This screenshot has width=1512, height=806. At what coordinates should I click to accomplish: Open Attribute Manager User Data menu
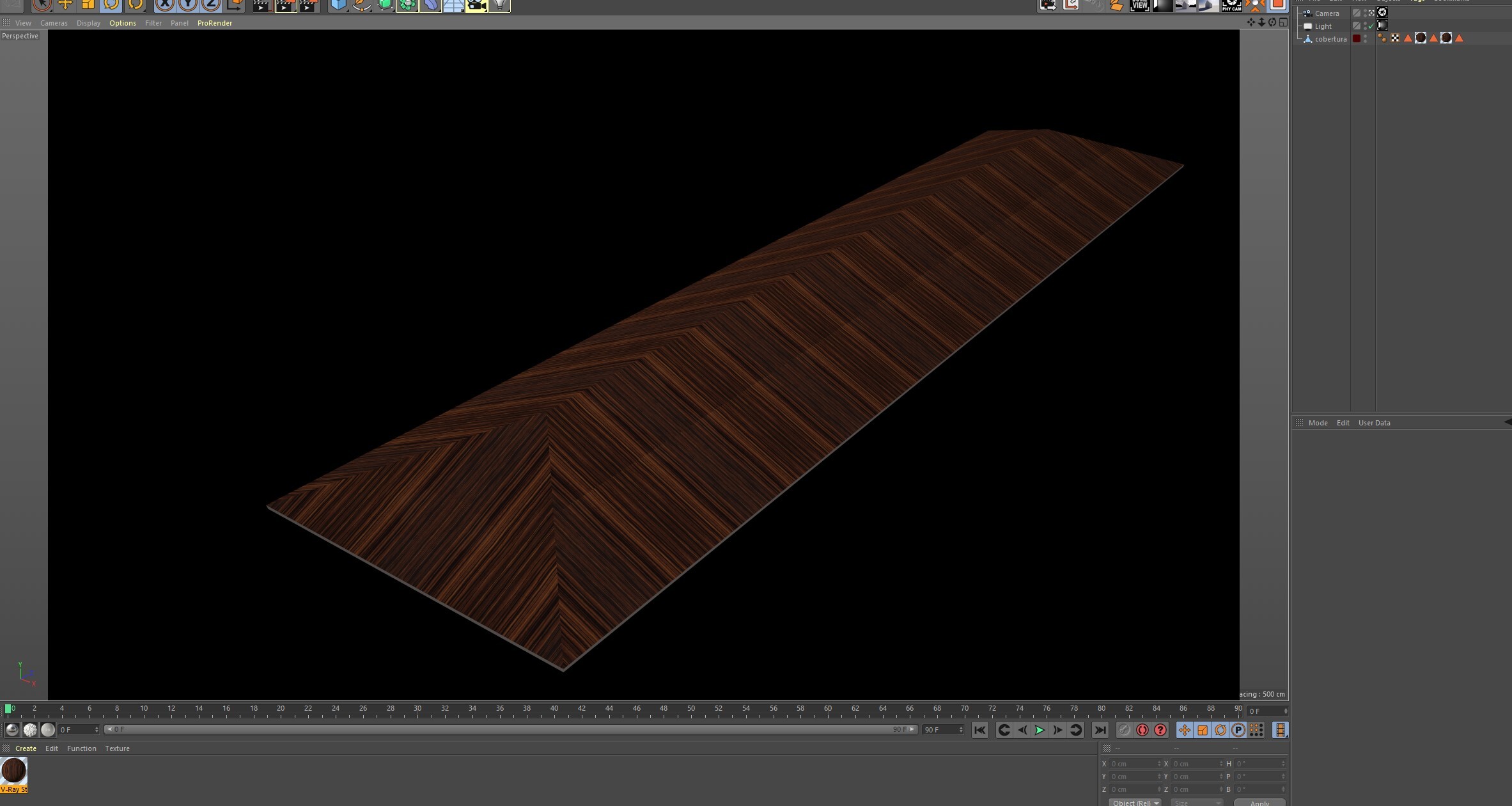1374,423
